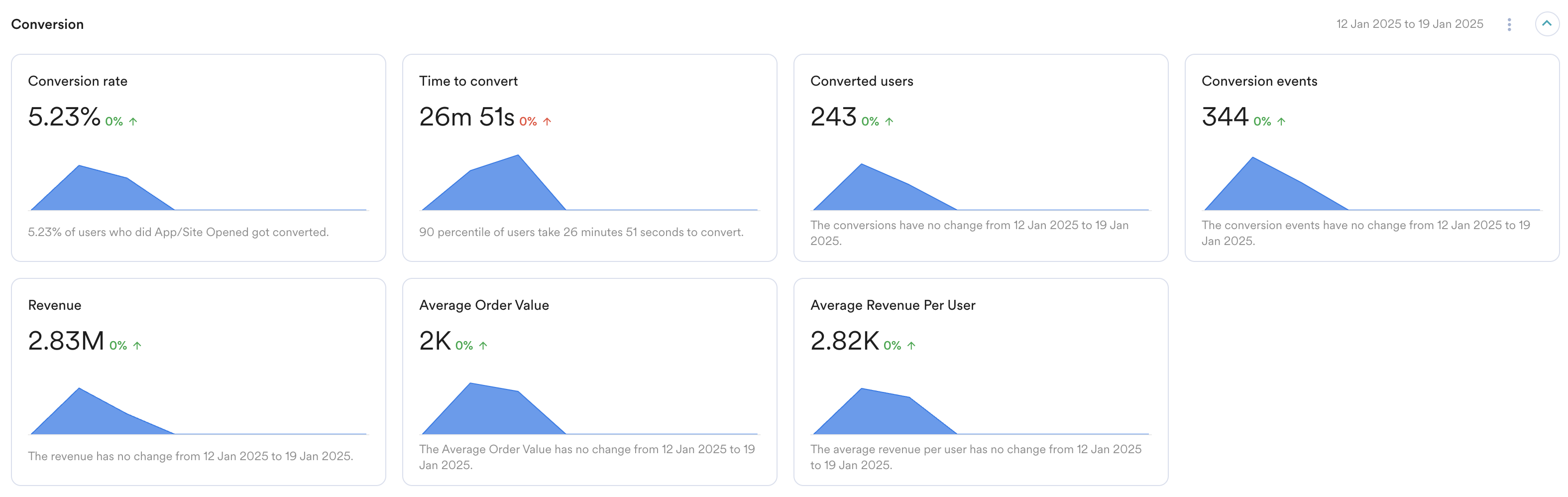Click the Converted users trend arrow
This screenshot has width=1568, height=497.
(890, 122)
